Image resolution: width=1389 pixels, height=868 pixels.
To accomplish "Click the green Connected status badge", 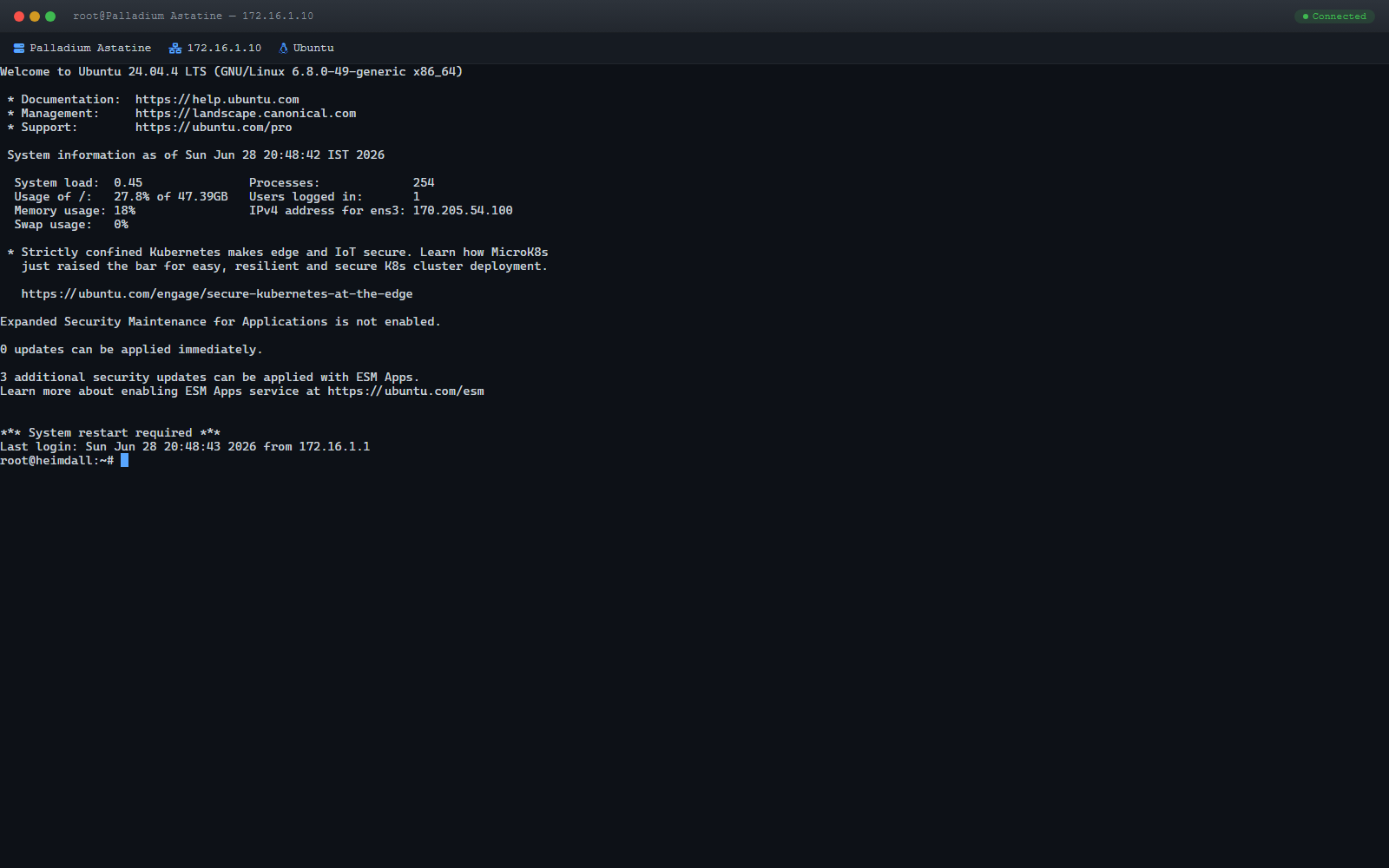I will coord(1334,16).
